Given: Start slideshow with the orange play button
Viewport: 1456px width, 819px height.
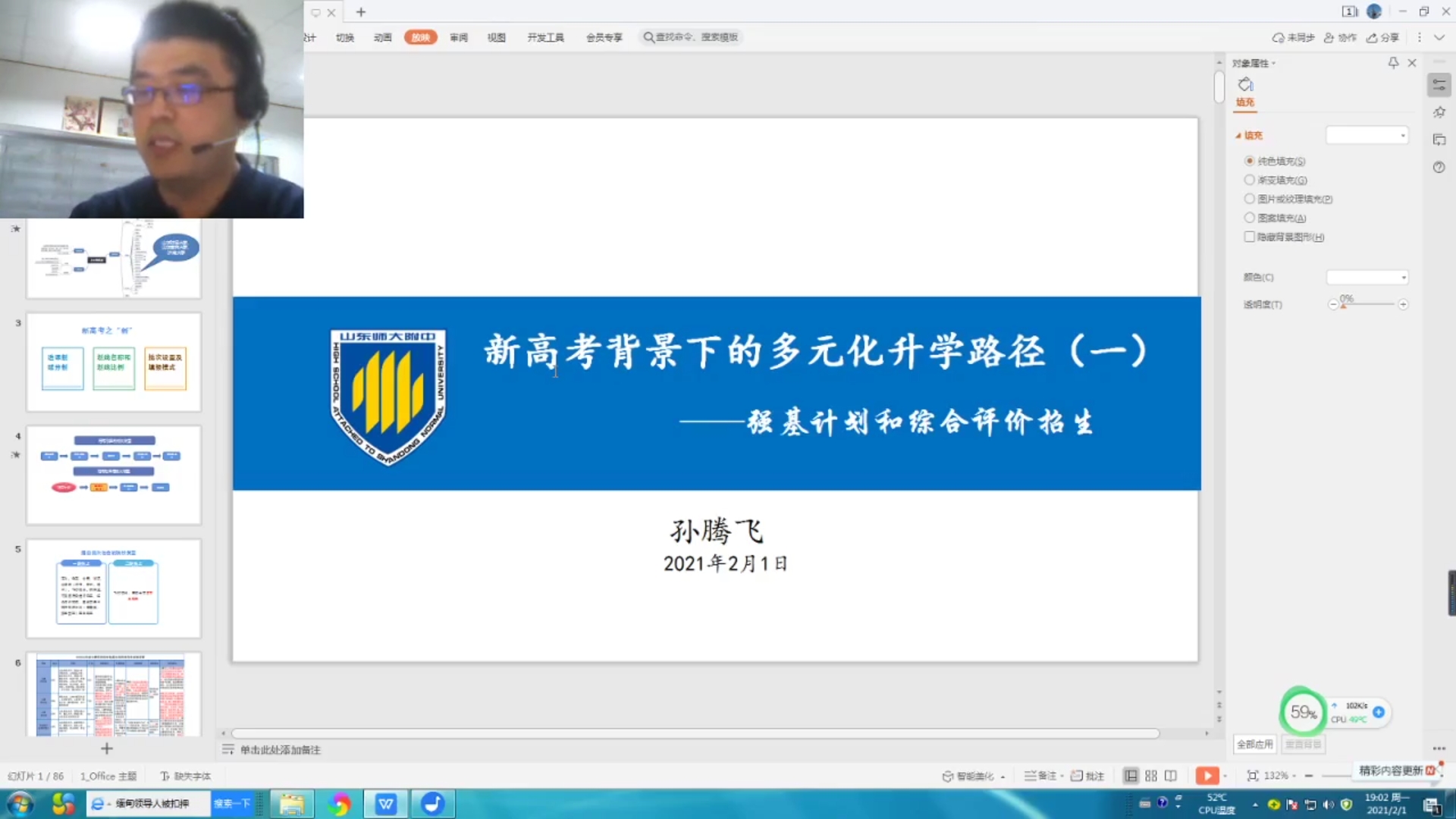Looking at the screenshot, I should coord(1207,776).
